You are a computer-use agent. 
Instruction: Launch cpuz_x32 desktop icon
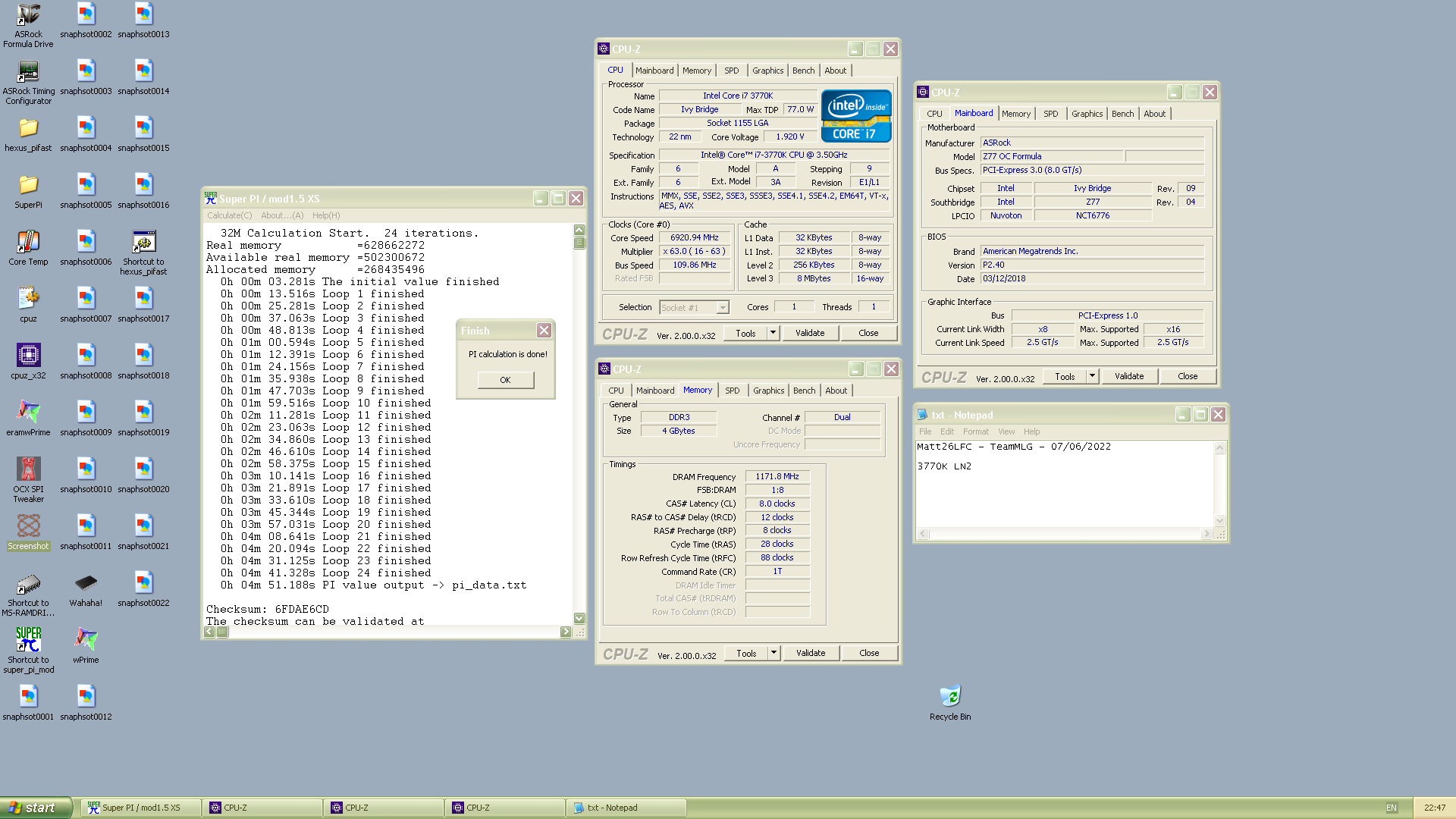click(x=28, y=362)
